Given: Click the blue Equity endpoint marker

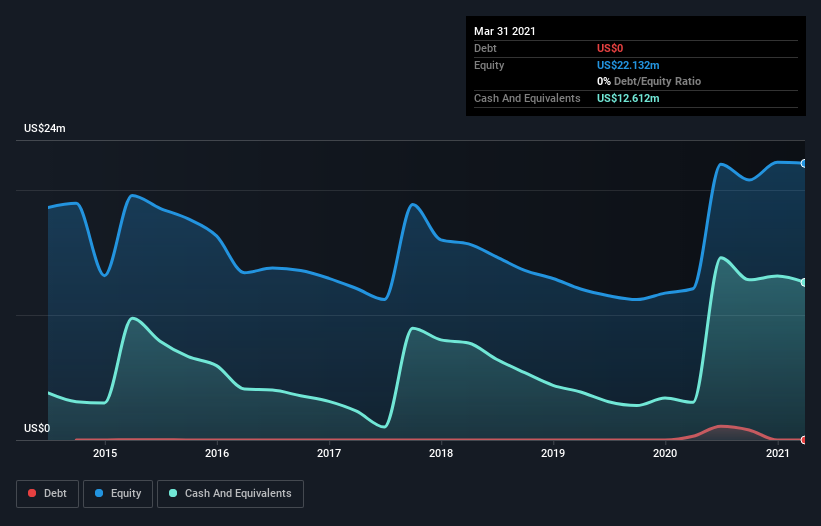Looking at the screenshot, I should tap(804, 164).
